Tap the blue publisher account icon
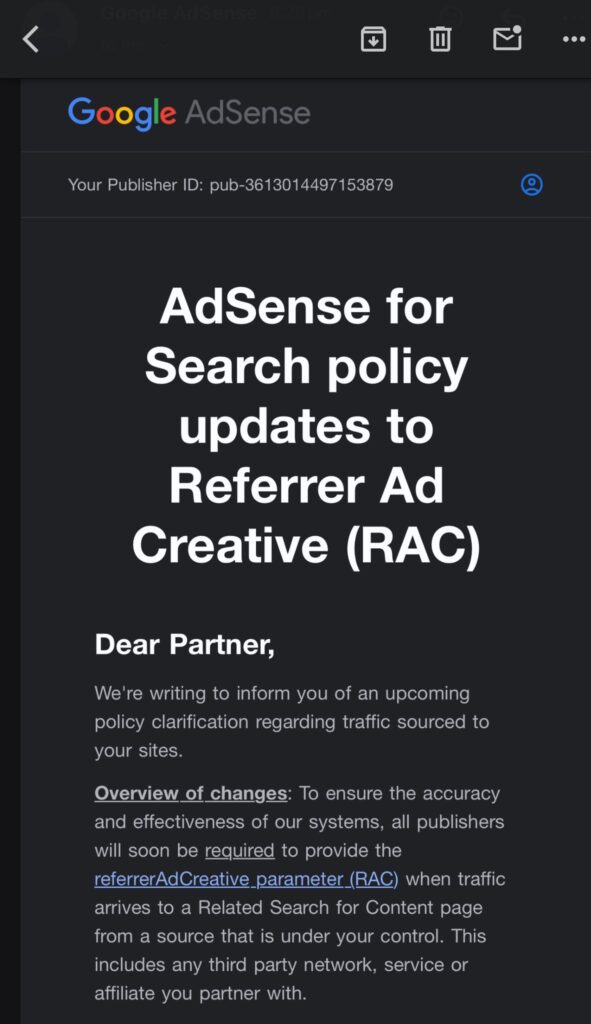This screenshot has height=1024, width=591. point(531,185)
